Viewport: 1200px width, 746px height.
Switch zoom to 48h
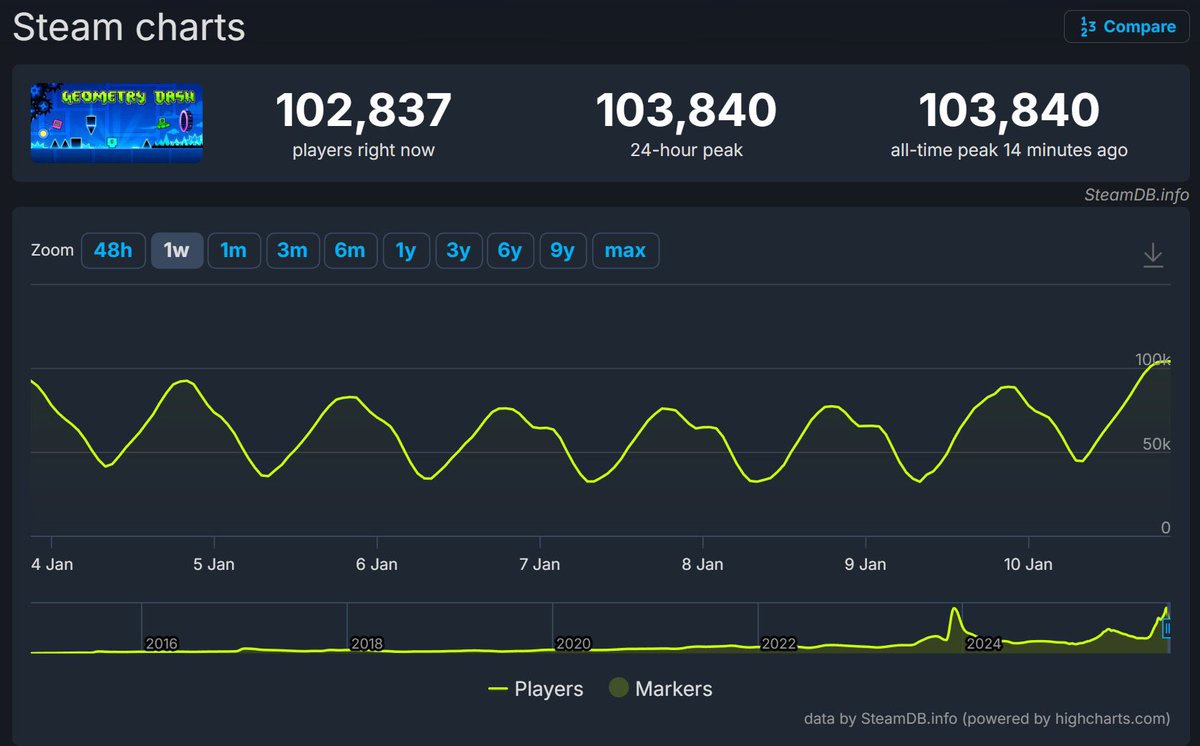tap(113, 250)
